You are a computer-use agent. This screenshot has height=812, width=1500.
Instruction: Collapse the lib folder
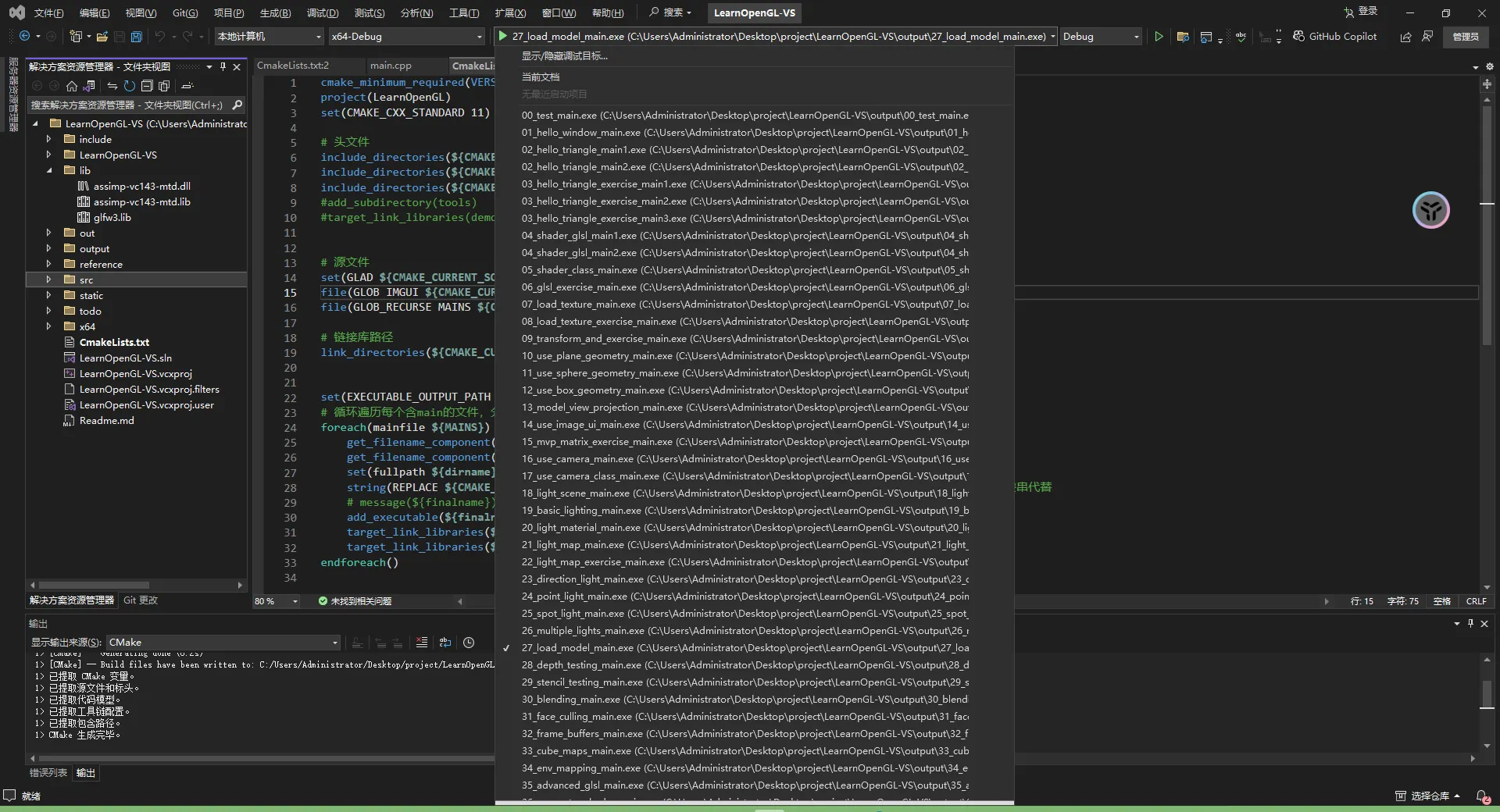click(x=48, y=170)
